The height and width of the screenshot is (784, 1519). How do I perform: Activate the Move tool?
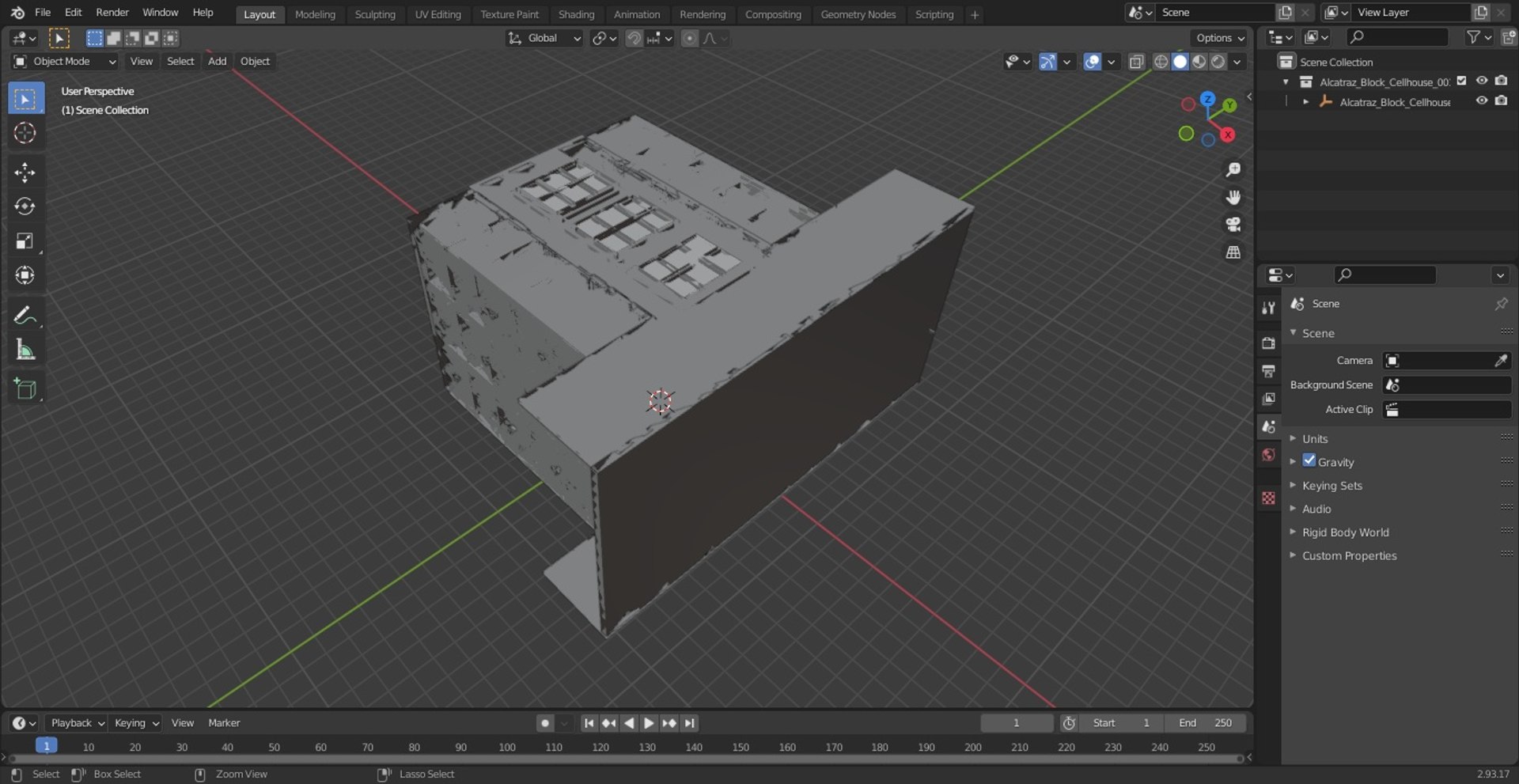[25, 172]
